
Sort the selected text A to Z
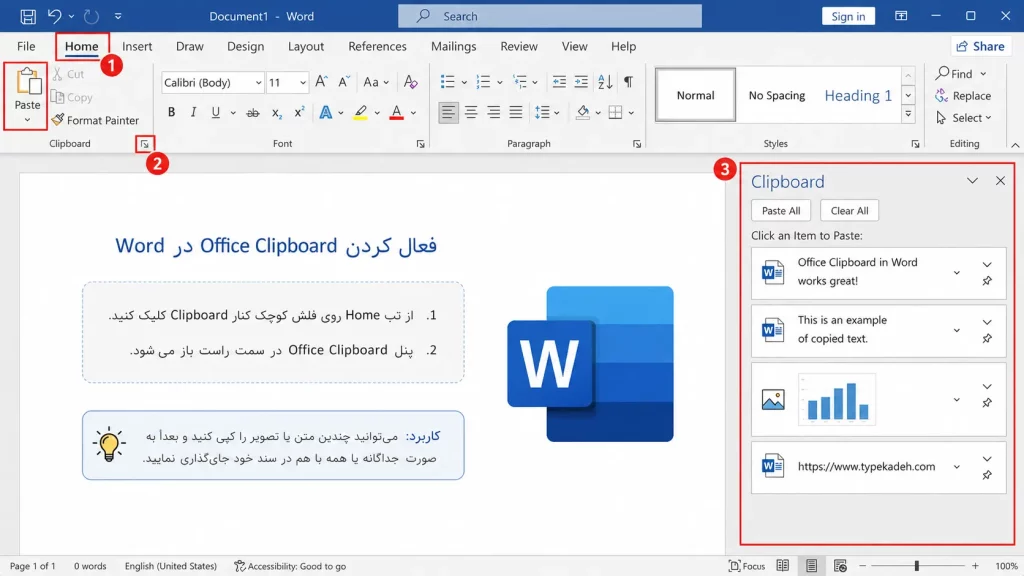point(605,82)
